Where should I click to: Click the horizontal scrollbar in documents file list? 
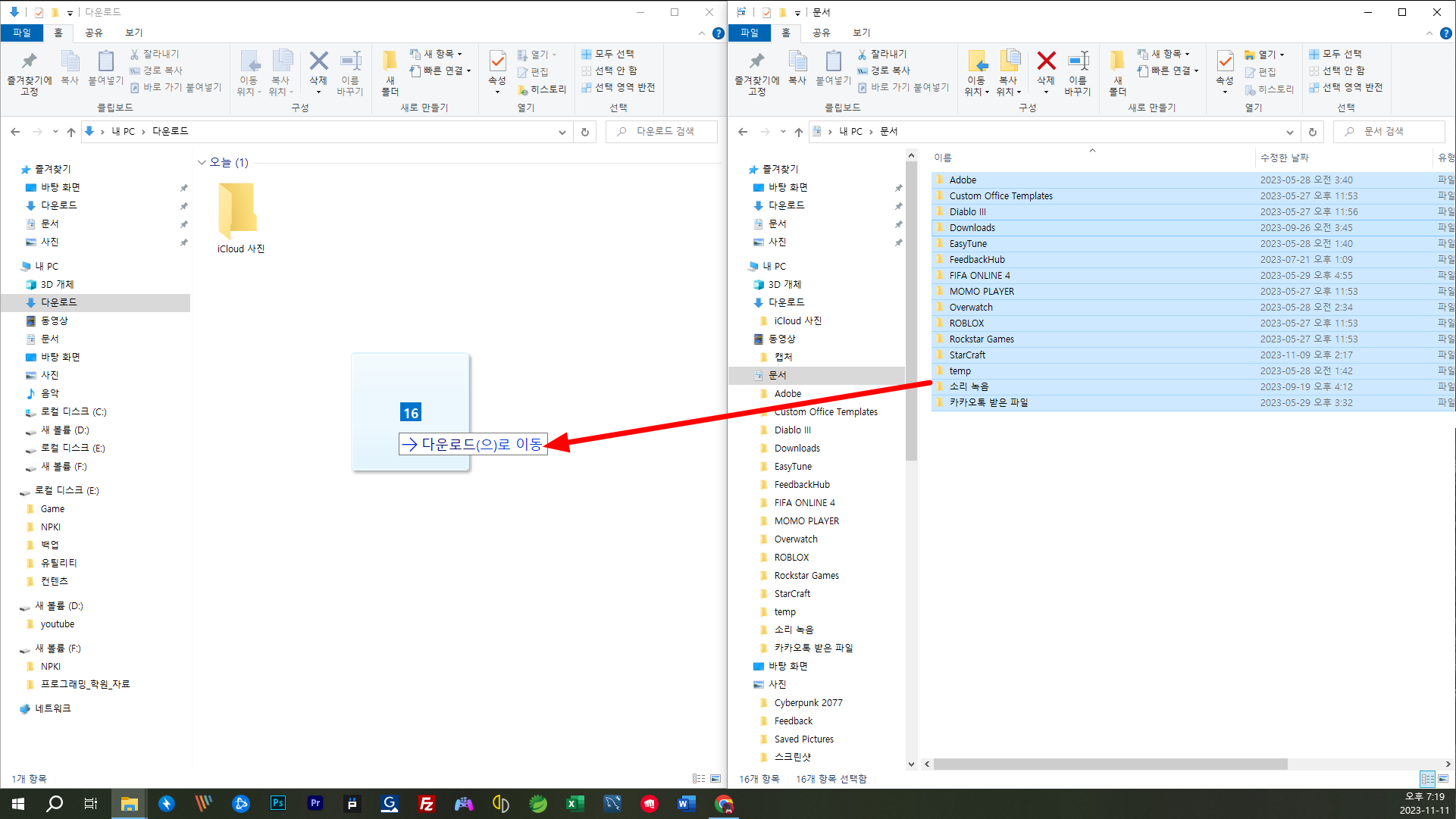pos(1110,764)
